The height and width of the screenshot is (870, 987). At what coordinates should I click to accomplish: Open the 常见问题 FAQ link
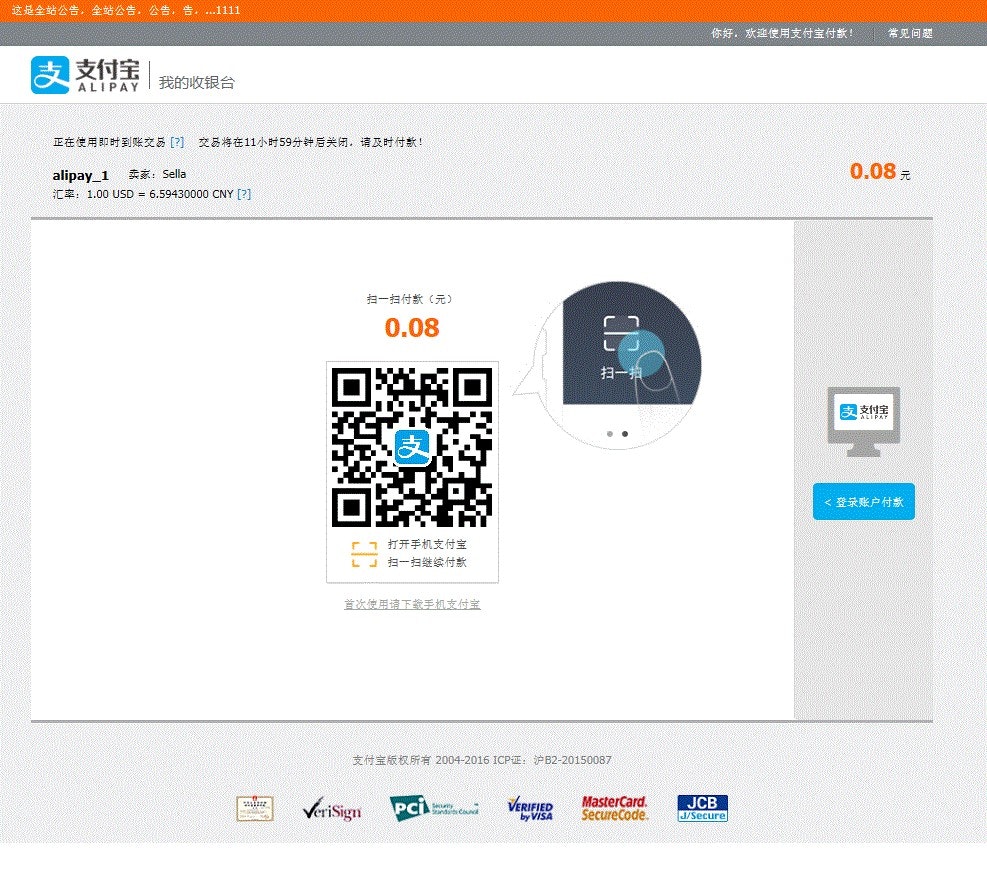[910, 33]
